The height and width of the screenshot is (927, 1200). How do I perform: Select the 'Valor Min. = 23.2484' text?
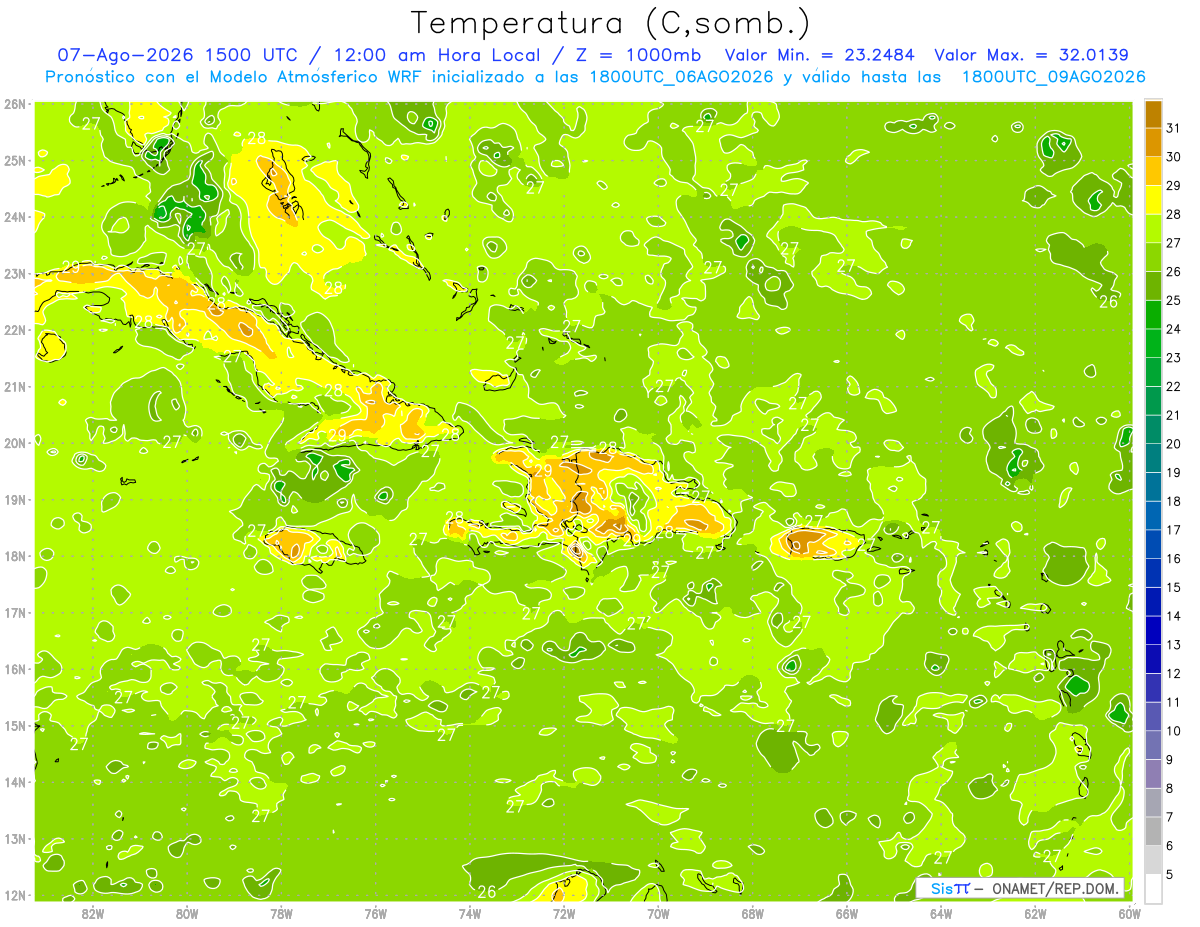click(821, 55)
